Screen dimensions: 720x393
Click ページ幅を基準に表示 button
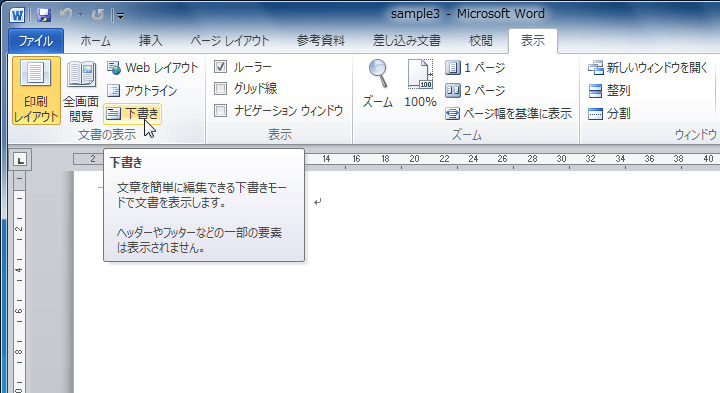tap(508, 113)
